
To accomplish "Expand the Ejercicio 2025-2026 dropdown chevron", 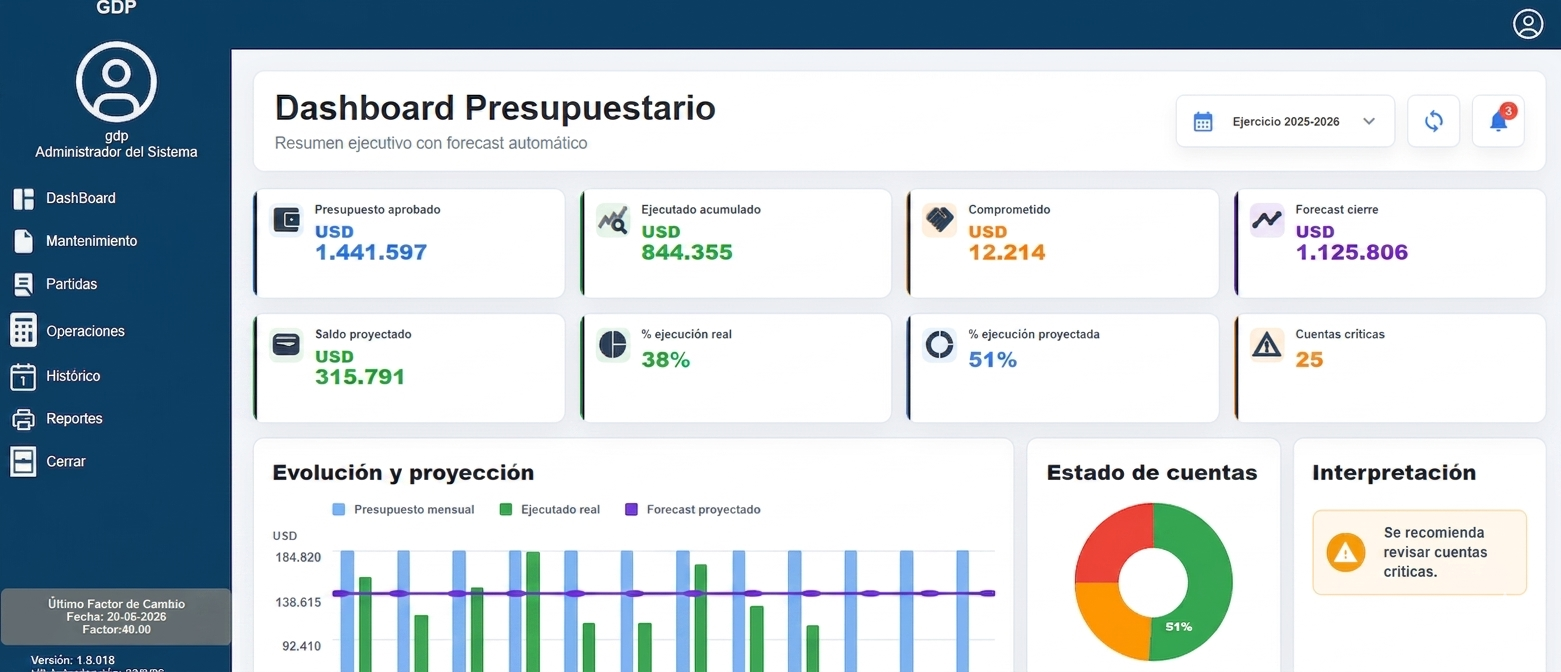I will [1369, 122].
